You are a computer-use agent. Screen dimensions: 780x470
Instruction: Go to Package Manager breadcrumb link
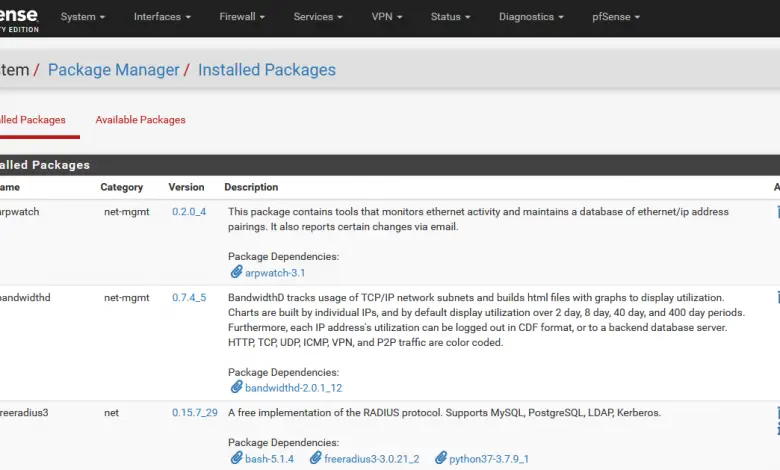point(114,70)
